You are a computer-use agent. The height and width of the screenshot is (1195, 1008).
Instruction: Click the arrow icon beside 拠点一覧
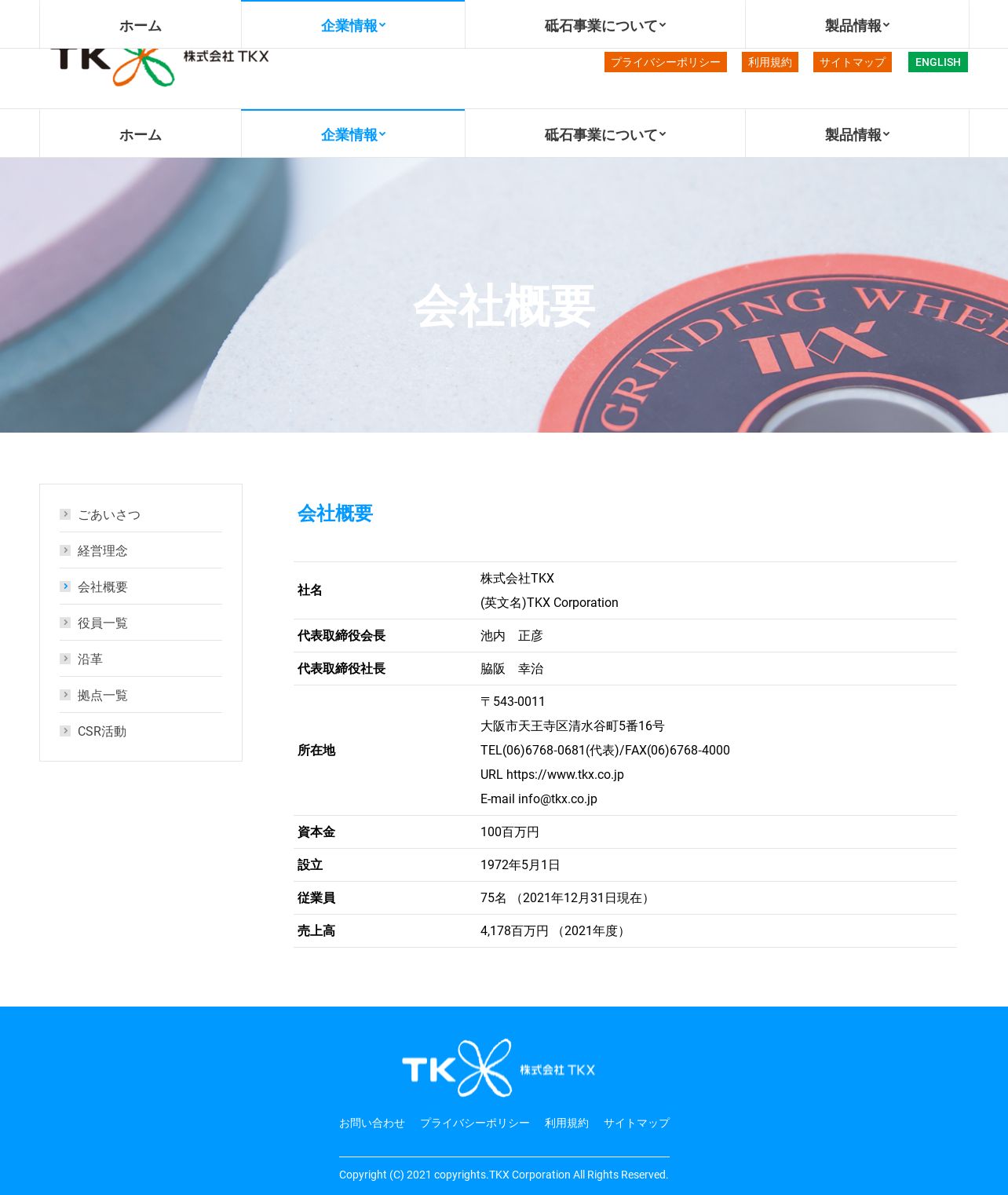65,695
